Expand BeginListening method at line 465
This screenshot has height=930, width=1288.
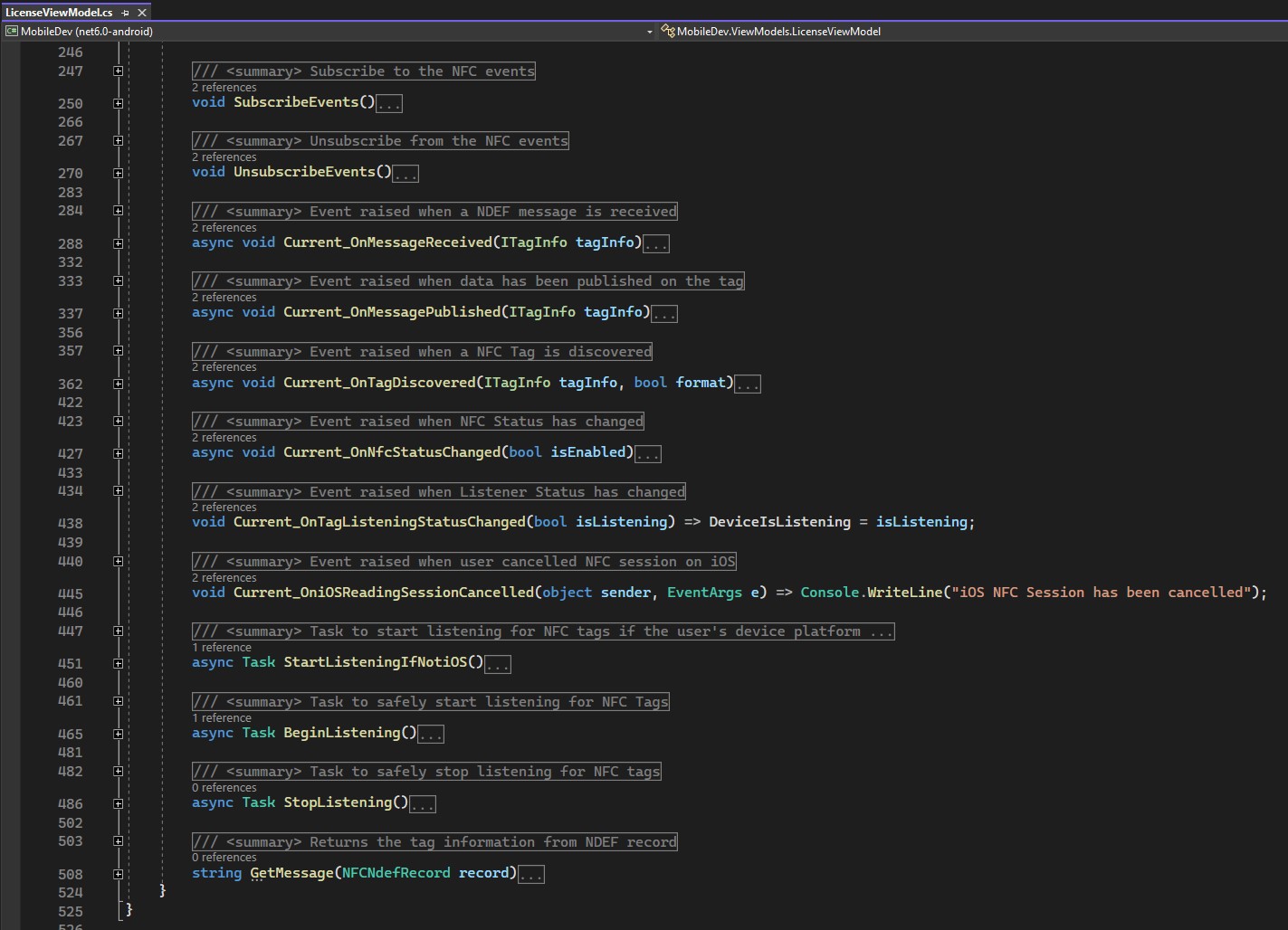[x=118, y=734]
